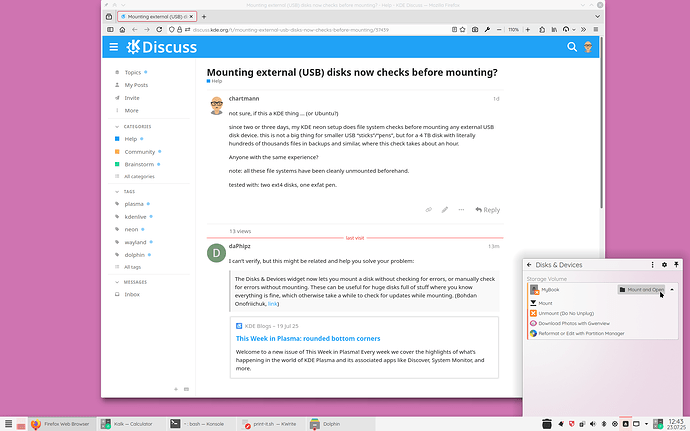690x431 pixels.
Task: Open the Discuss hamburger sidebar menu
Action: point(113,47)
